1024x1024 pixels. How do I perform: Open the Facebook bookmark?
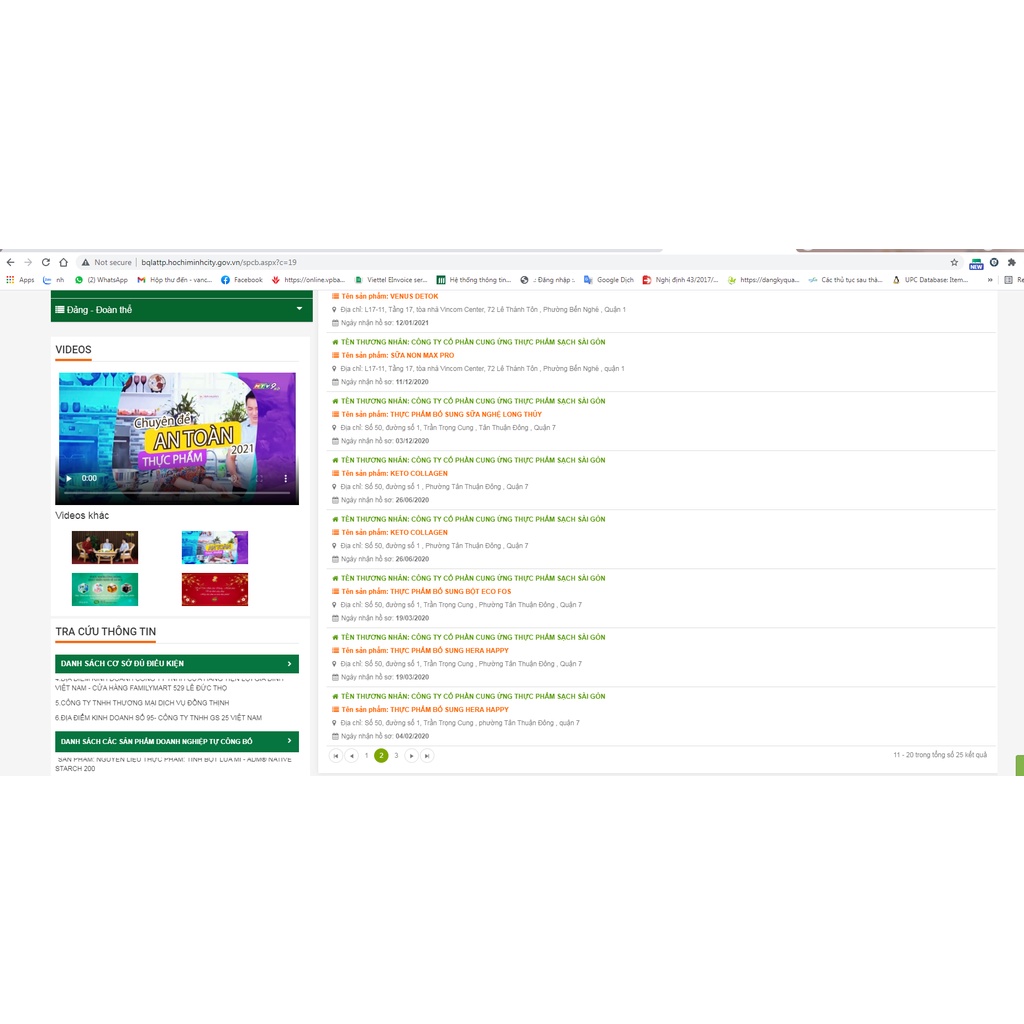pos(242,280)
